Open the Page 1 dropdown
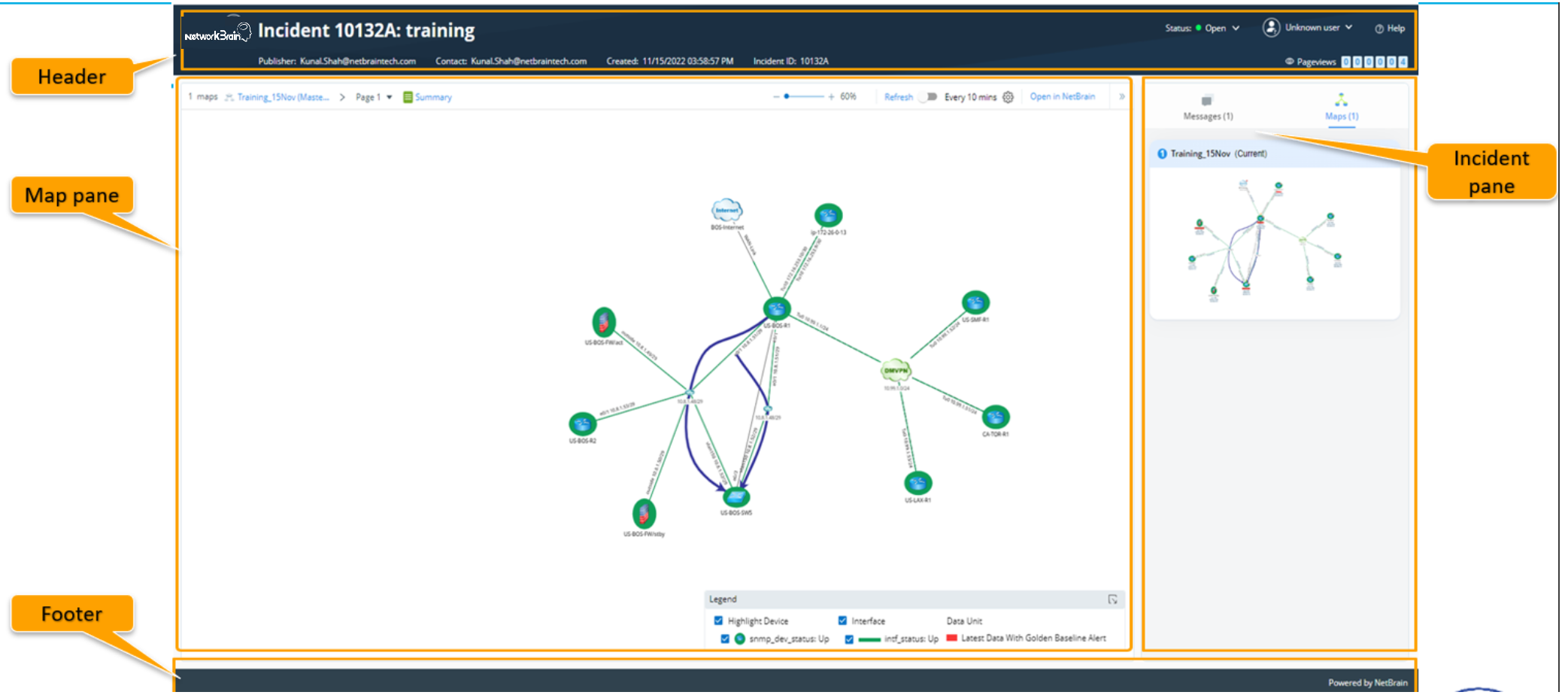This screenshot has width=1568, height=695. click(x=374, y=97)
